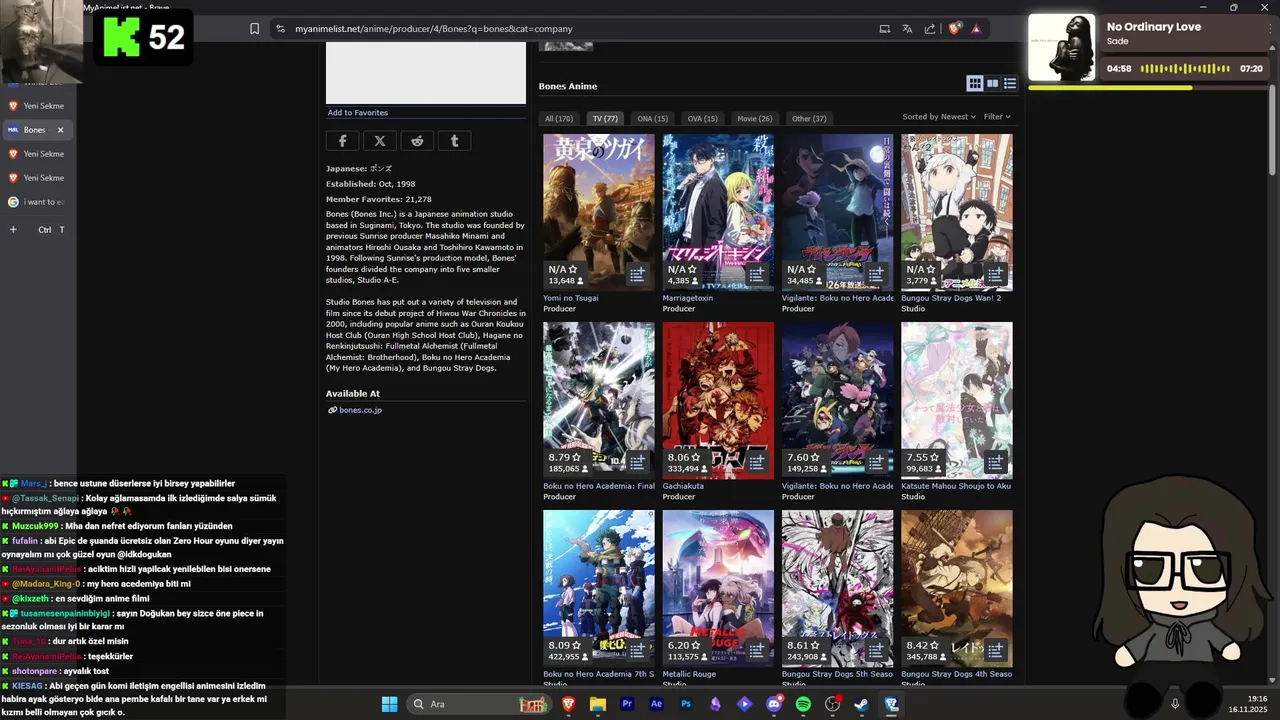Open the Sorted by Newest dropdown
The height and width of the screenshot is (720, 1280).
point(938,117)
